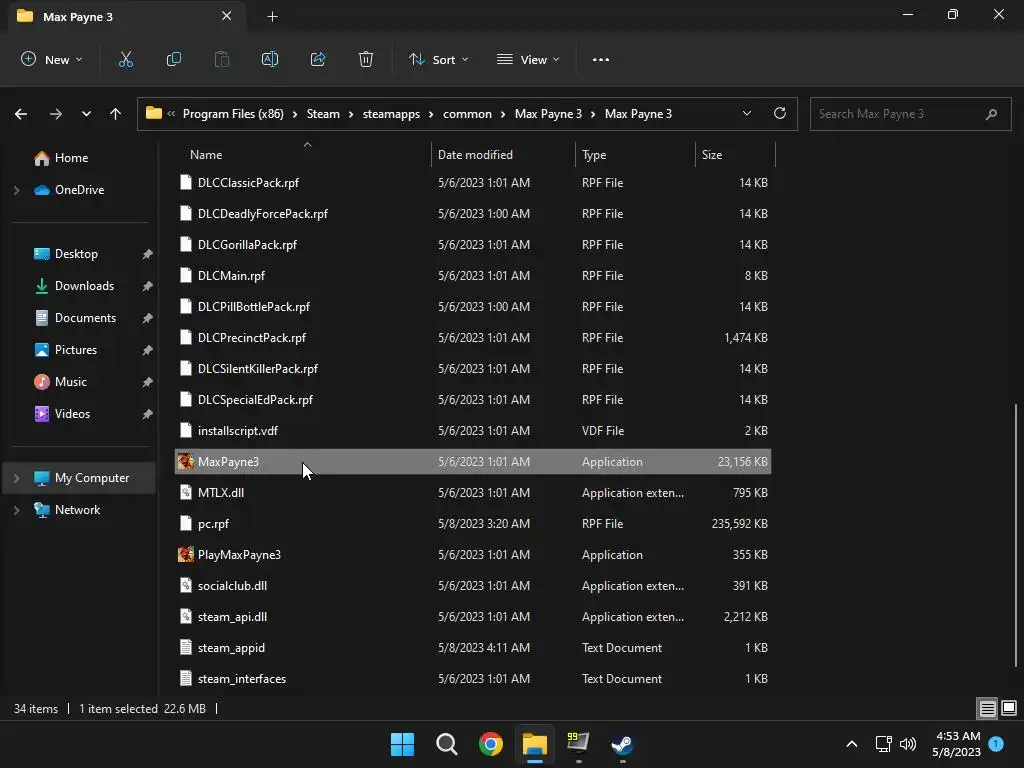Open the Windows Start menu
This screenshot has width=1024, height=768.
coord(402,744)
